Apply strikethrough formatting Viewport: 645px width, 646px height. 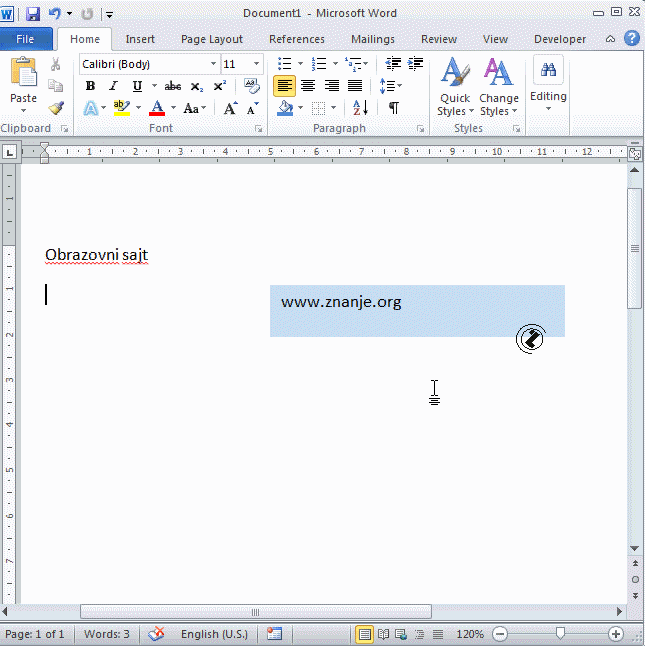click(173, 87)
